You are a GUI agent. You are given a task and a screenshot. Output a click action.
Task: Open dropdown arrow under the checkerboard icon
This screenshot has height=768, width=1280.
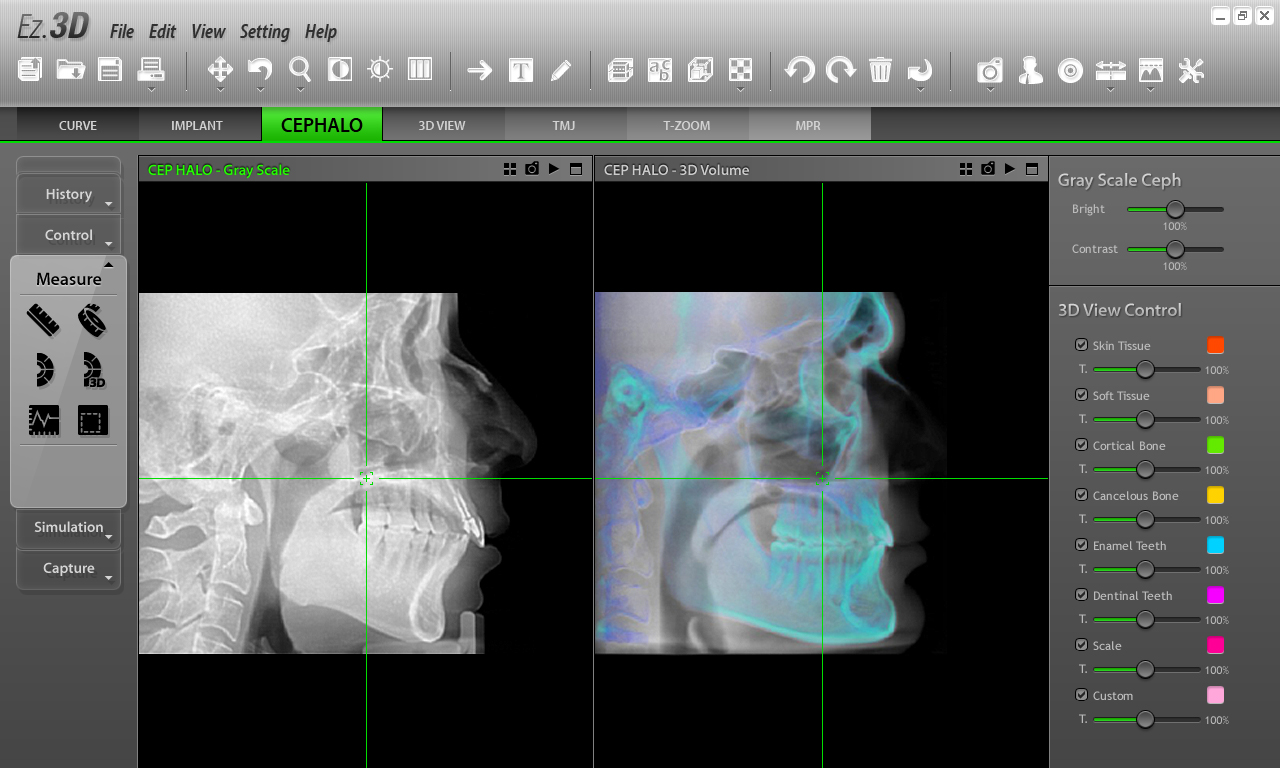coord(740,89)
